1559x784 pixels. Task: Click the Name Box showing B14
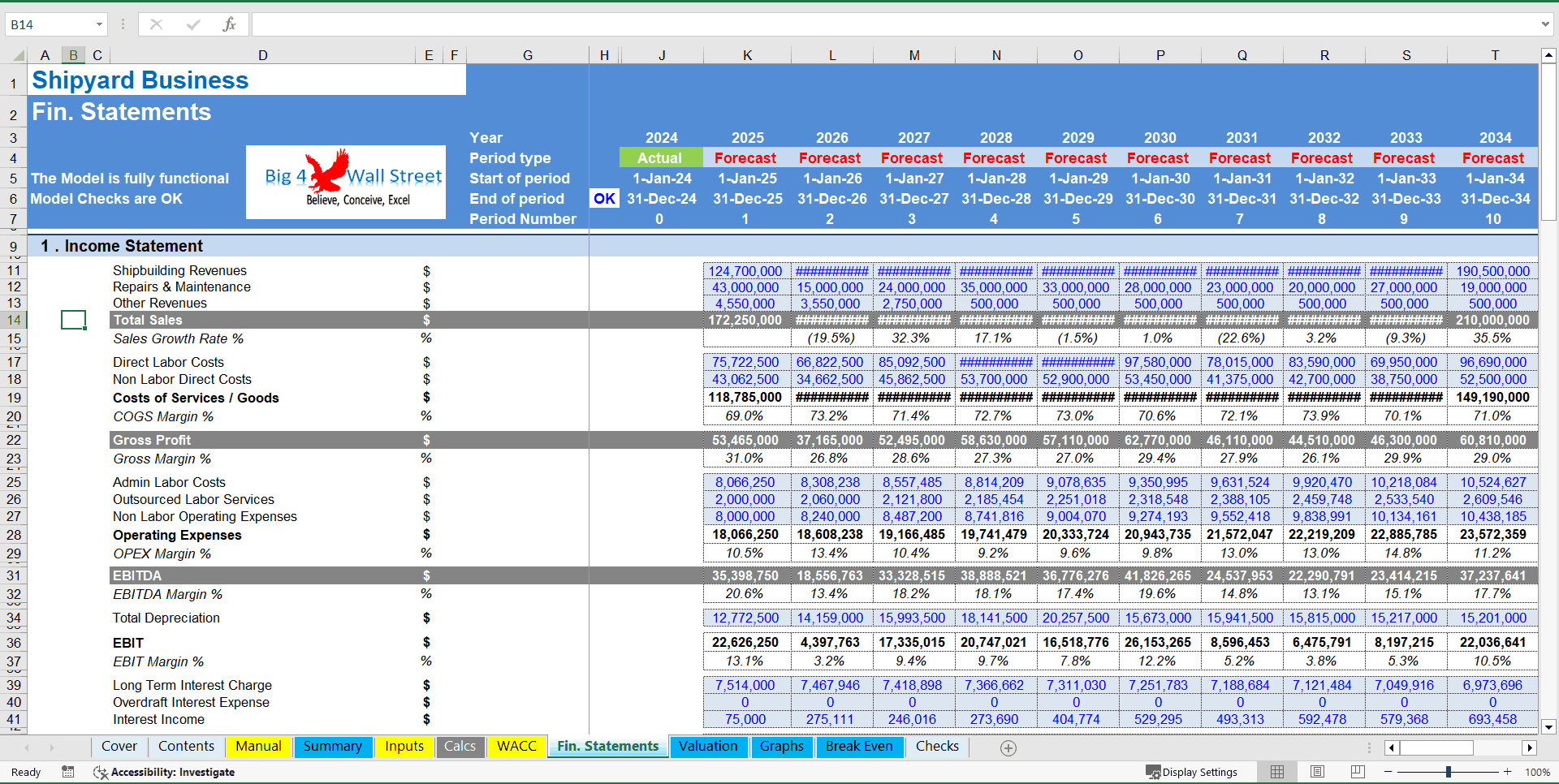click(49, 24)
